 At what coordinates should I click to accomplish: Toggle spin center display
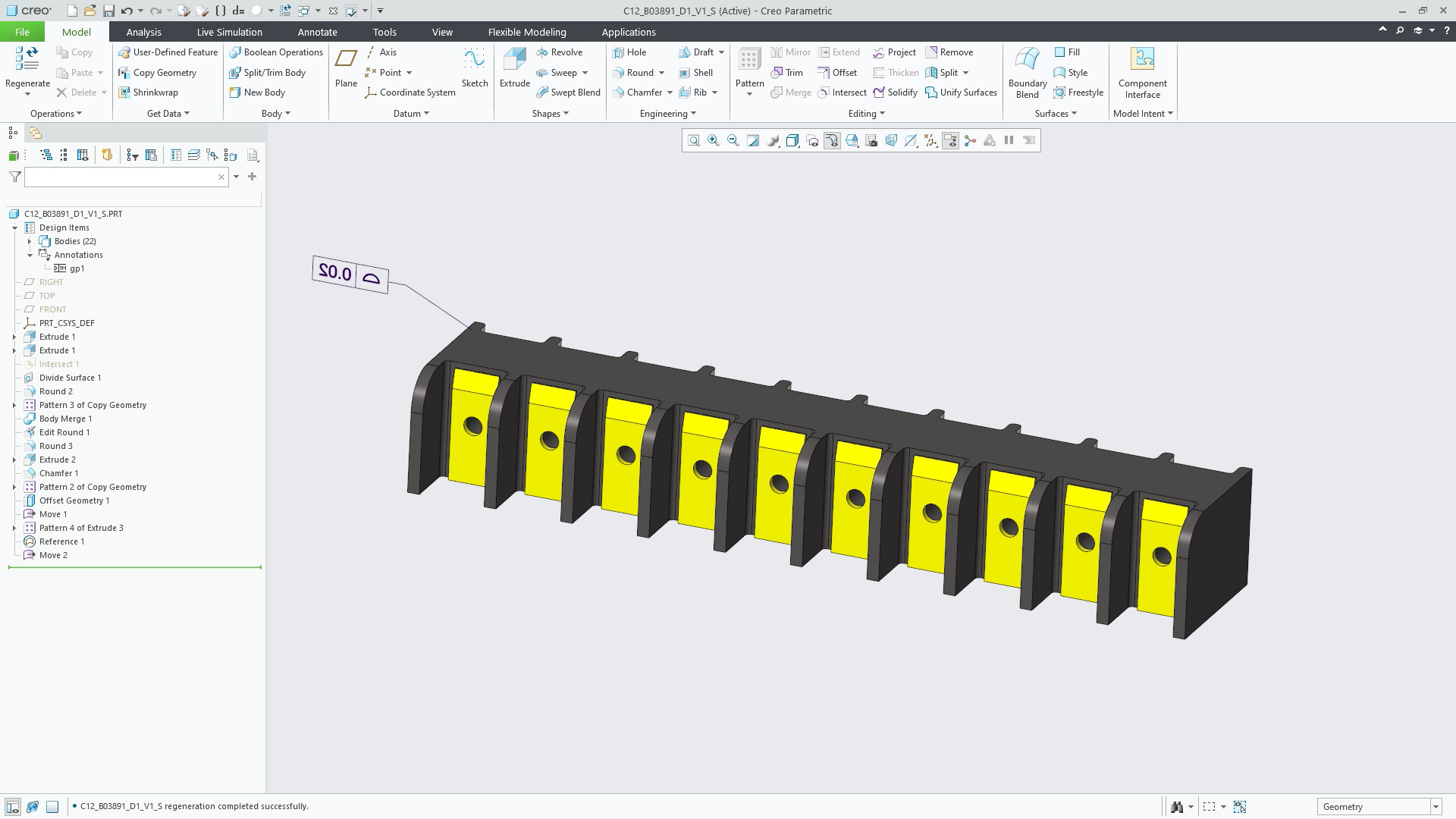[x=970, y=140]
